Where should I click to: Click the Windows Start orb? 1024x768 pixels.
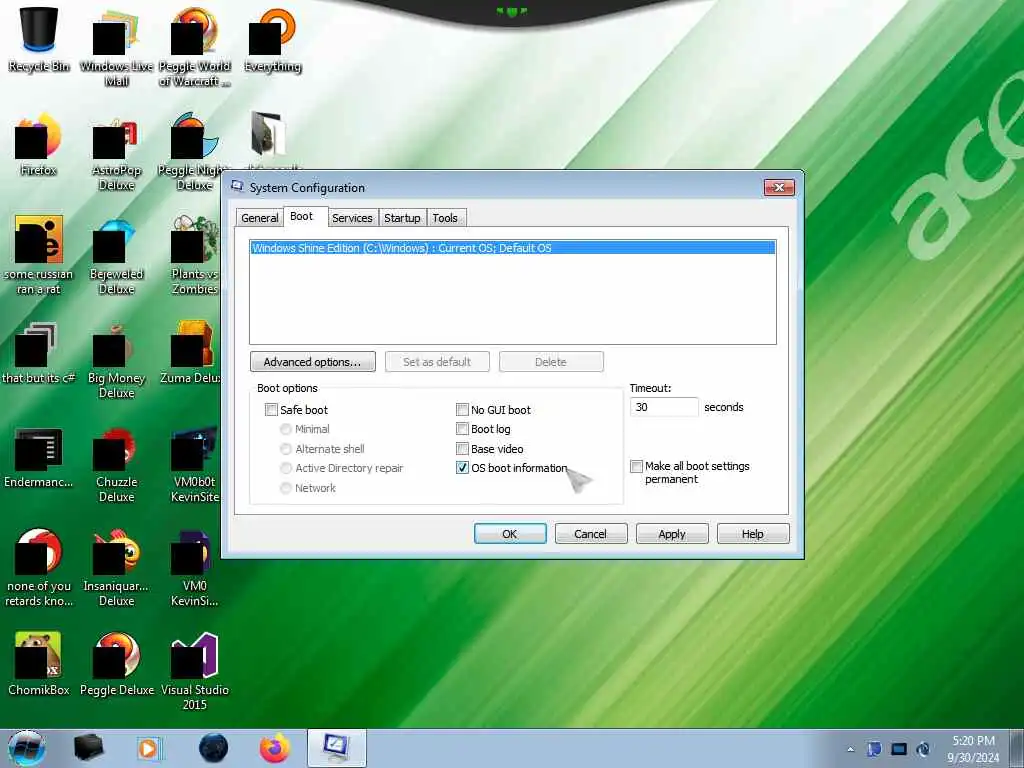pyautogui.click(x=27, y=748)
